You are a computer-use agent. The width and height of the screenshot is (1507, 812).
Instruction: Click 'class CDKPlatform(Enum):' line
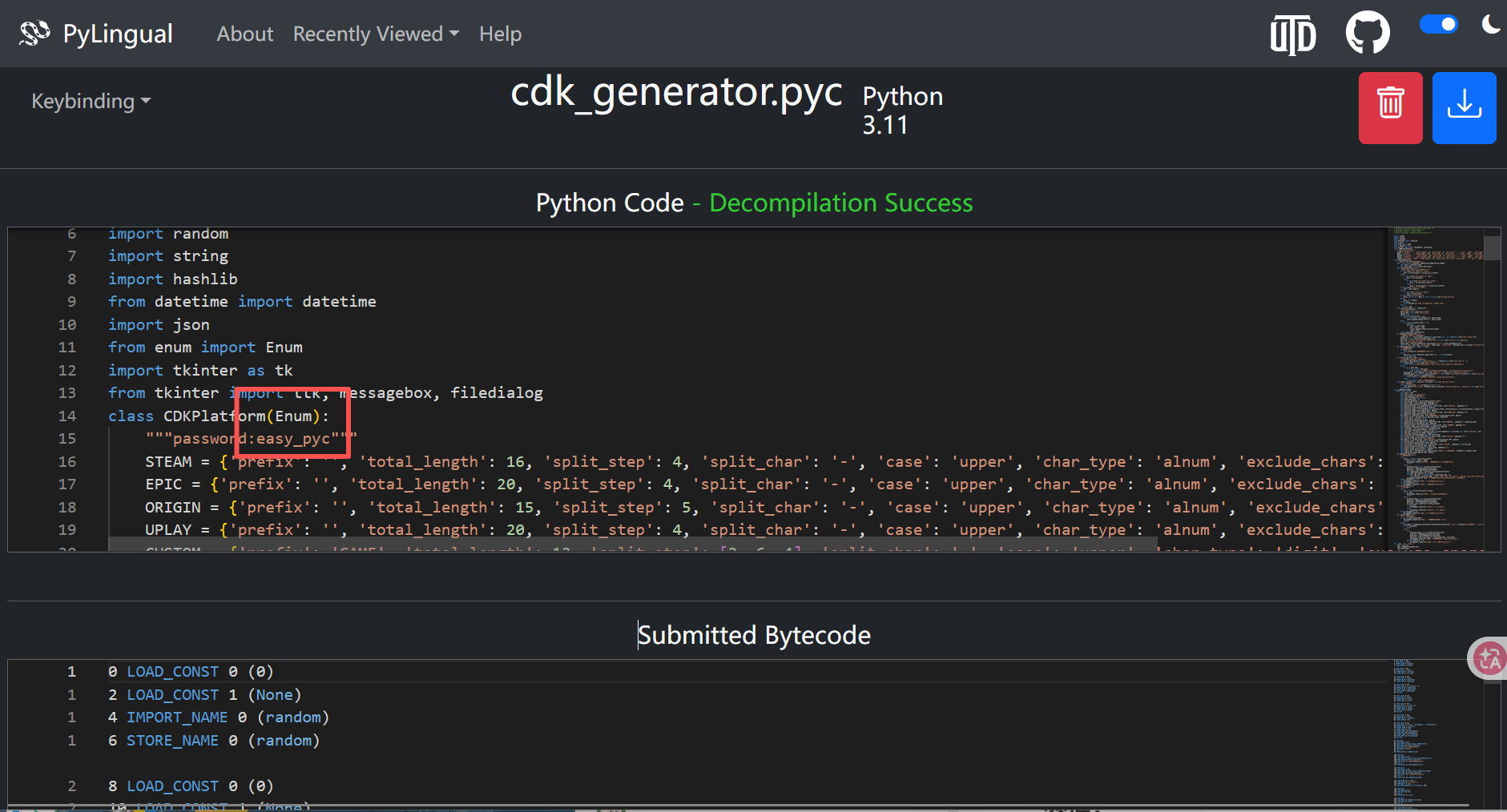(x=219, y=416)
